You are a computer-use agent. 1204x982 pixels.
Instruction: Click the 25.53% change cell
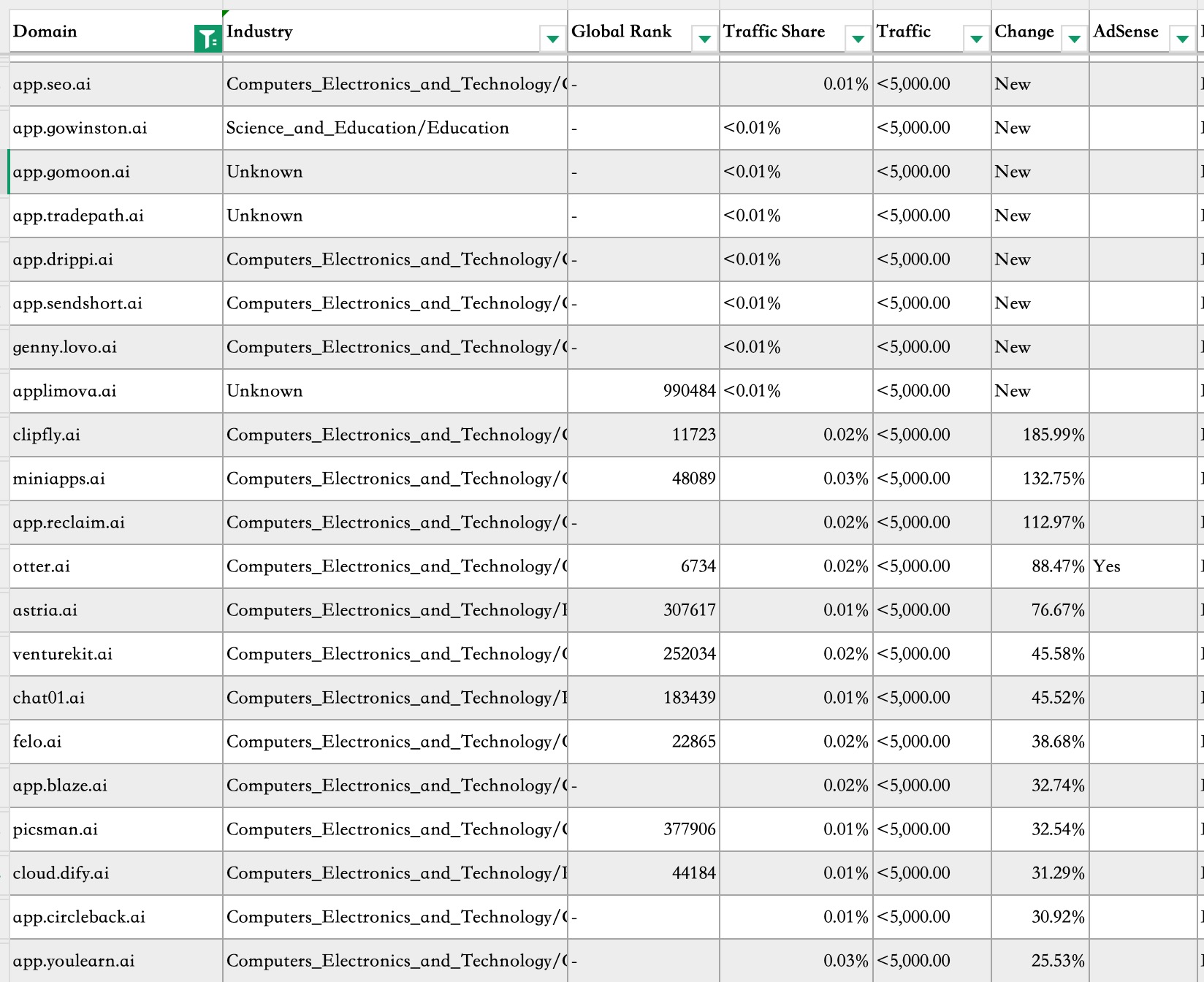[1040, 961]
